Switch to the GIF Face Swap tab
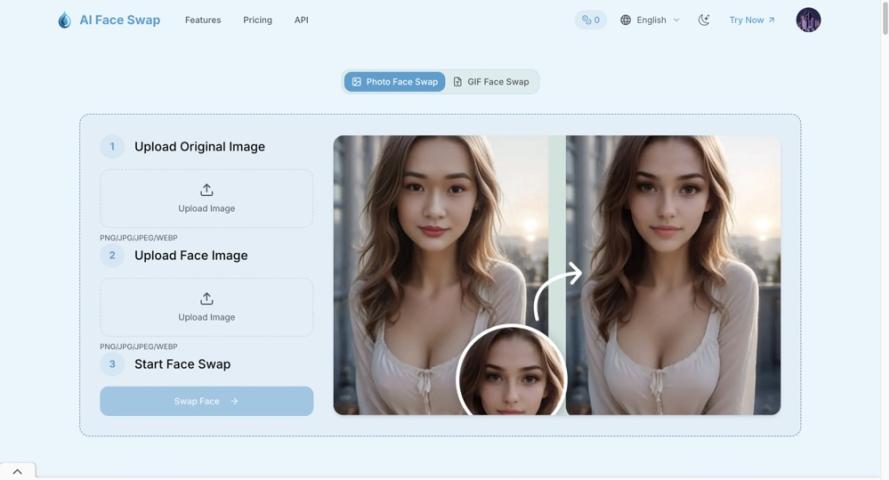 [491, 82]
